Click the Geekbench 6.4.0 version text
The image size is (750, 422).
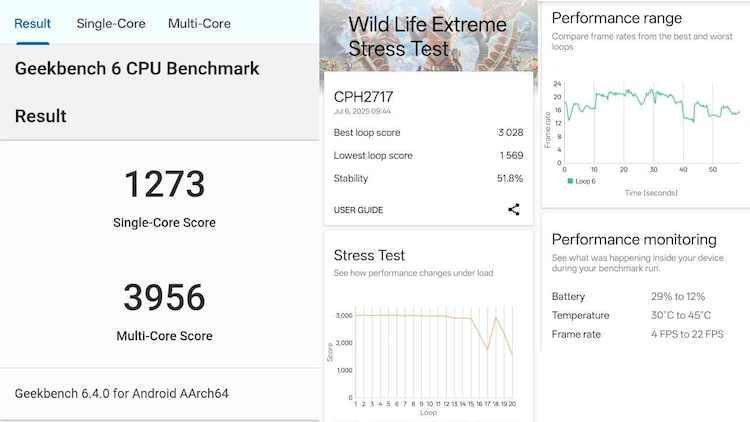(x=121, y=394)
